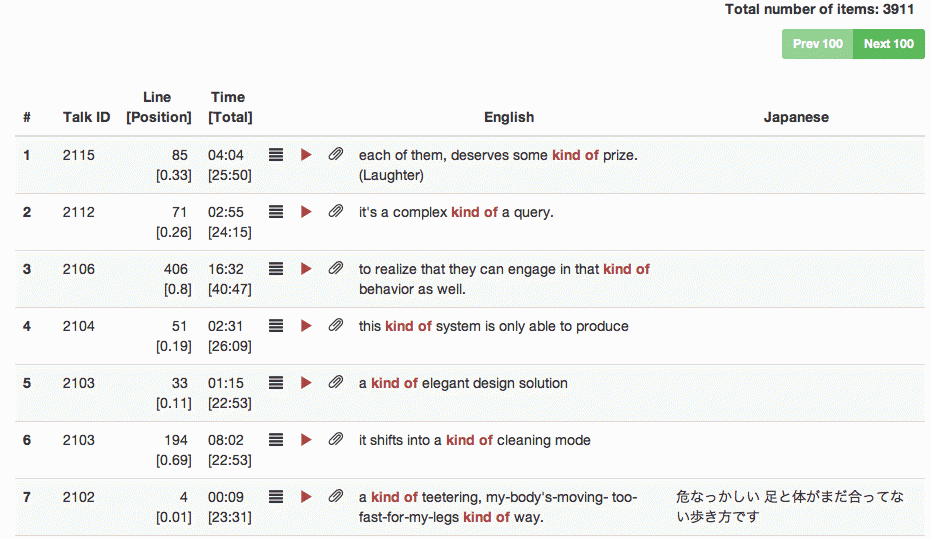Click the Line [Position] column header
This screenshot has height=539, width=931.
(x=158, y=107)
